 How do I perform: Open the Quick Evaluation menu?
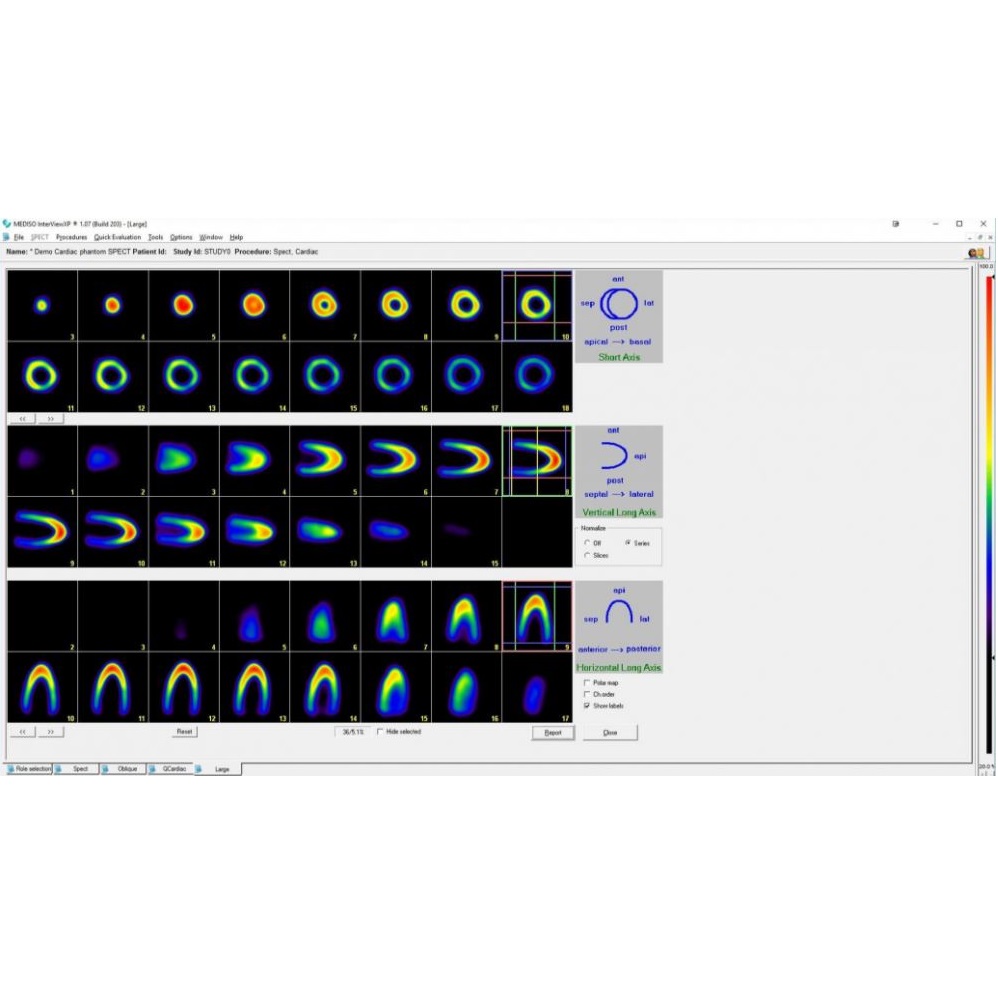117,237
